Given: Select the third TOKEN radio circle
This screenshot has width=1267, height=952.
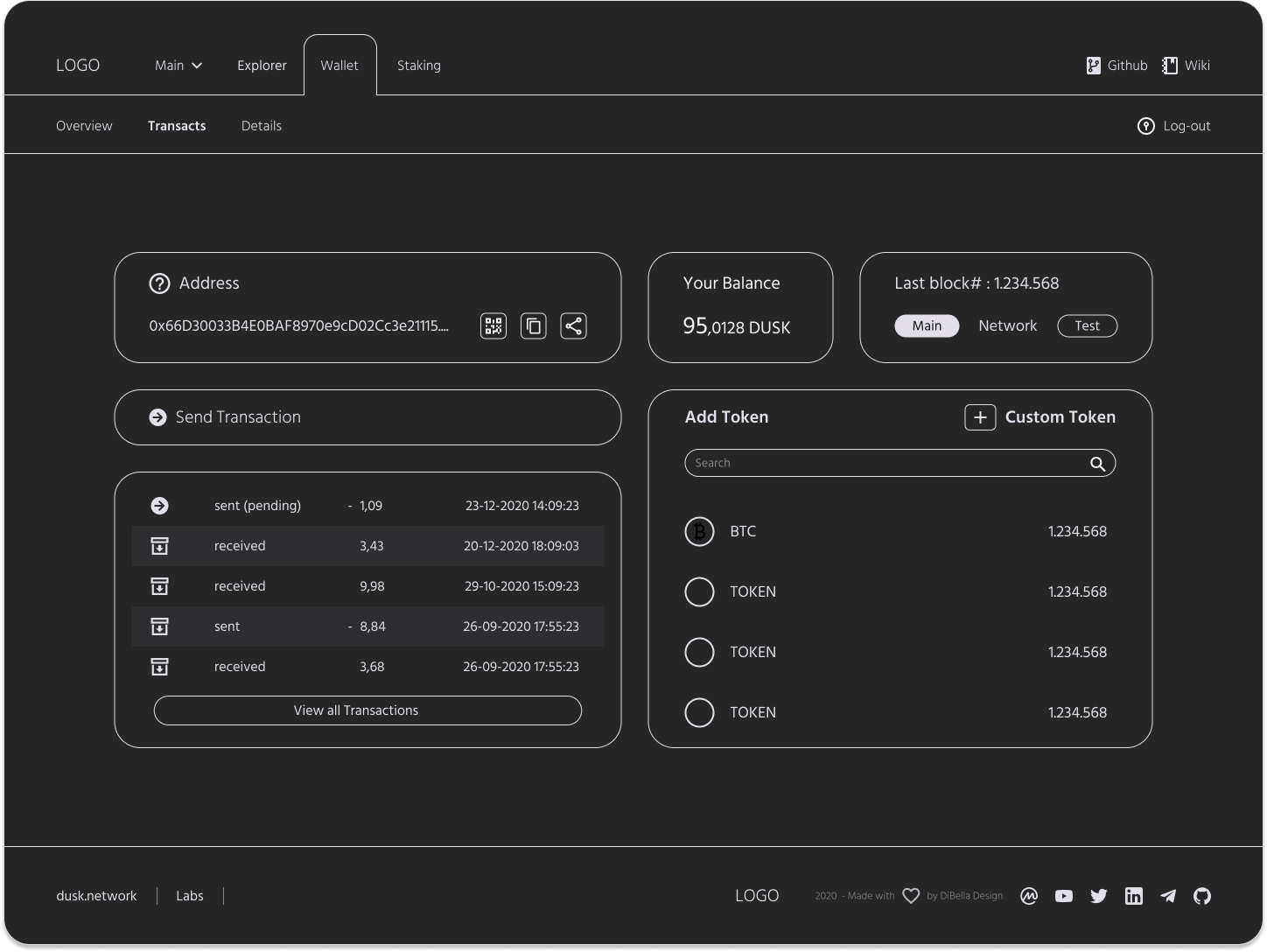Looking at the screenshot, I should pyautogui.click(x=699, y=713).
